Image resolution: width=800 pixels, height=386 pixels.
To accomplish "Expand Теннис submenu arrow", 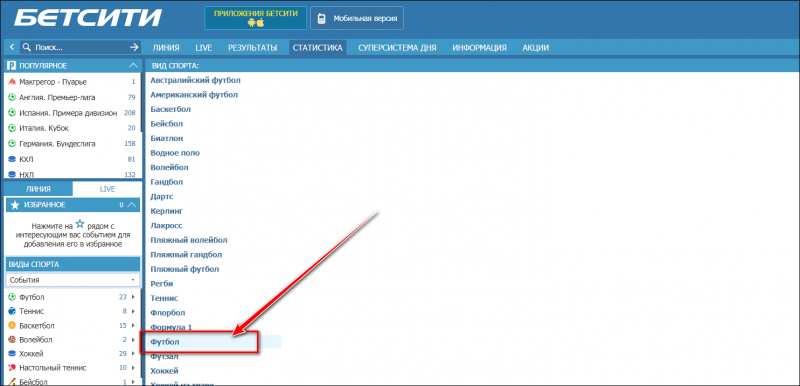I will point(133,311).
